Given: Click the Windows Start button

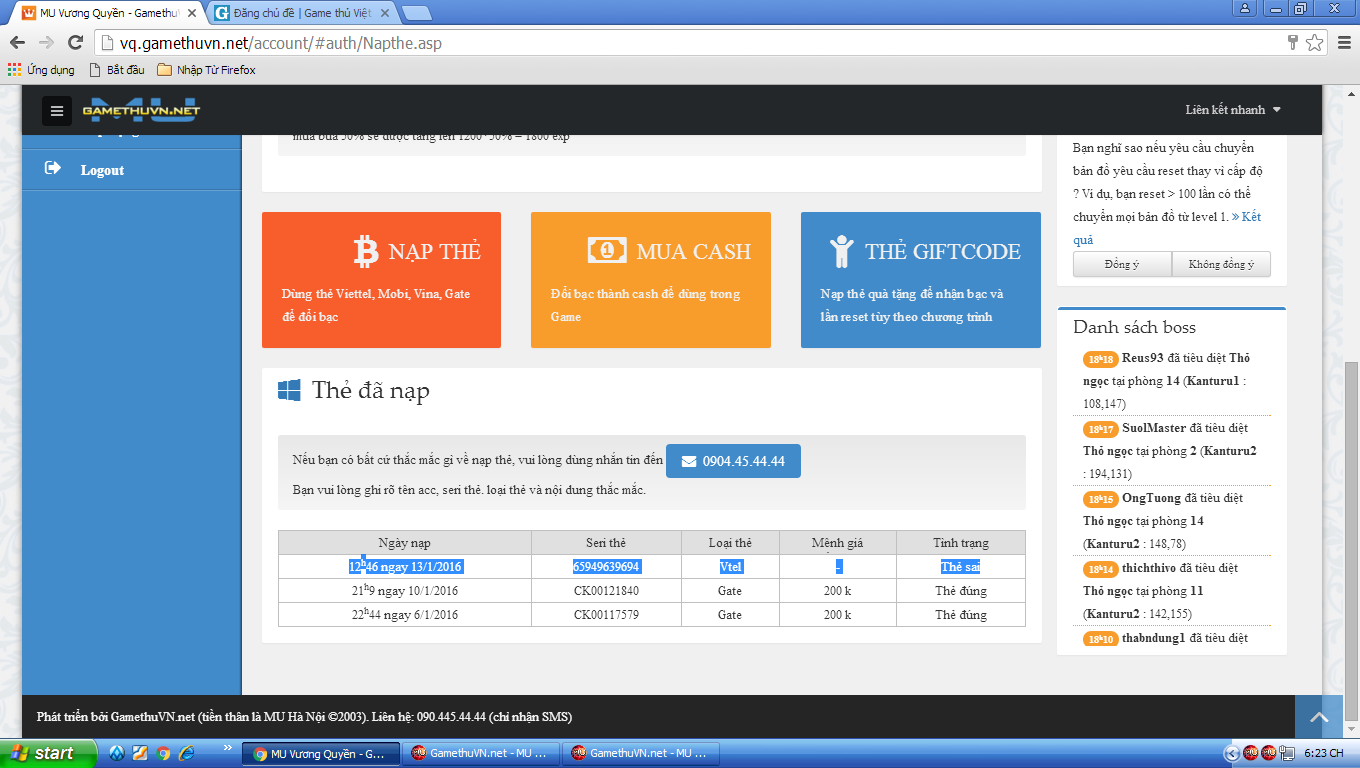Looking at the screenshot, I should [x=48, y=753].
